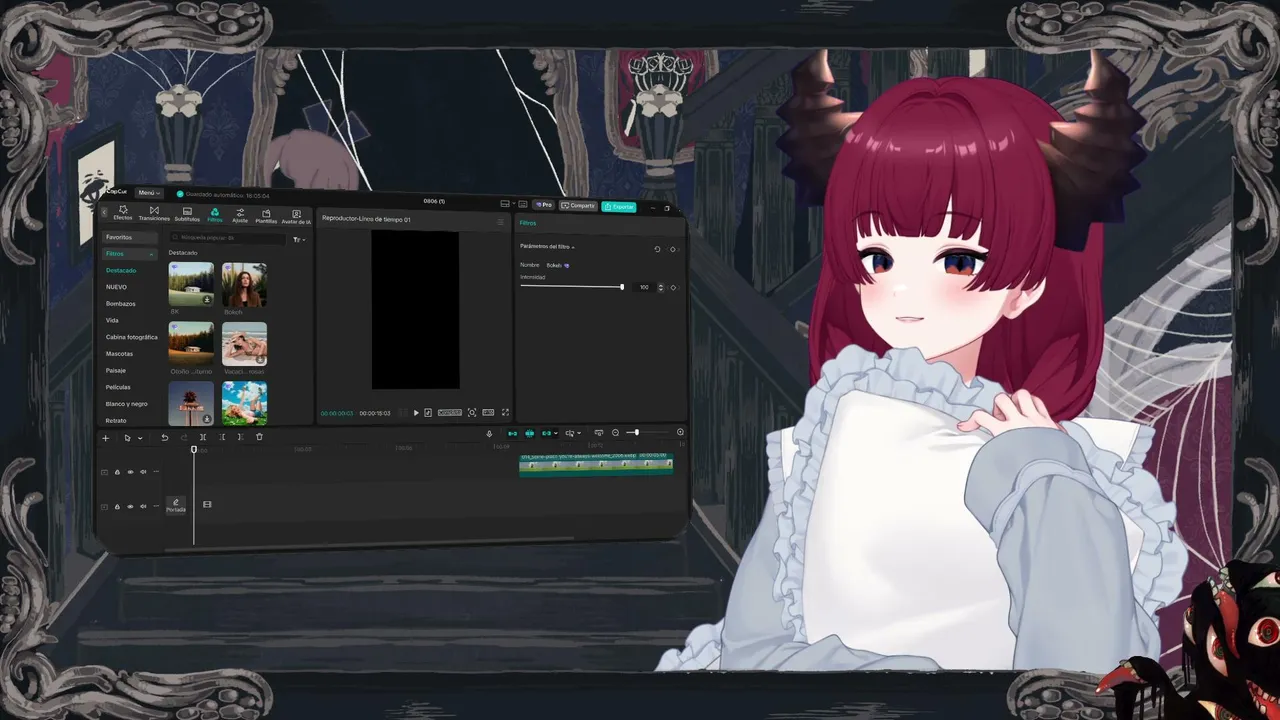Open the CapCut Menú dropdown

(149, 193)
